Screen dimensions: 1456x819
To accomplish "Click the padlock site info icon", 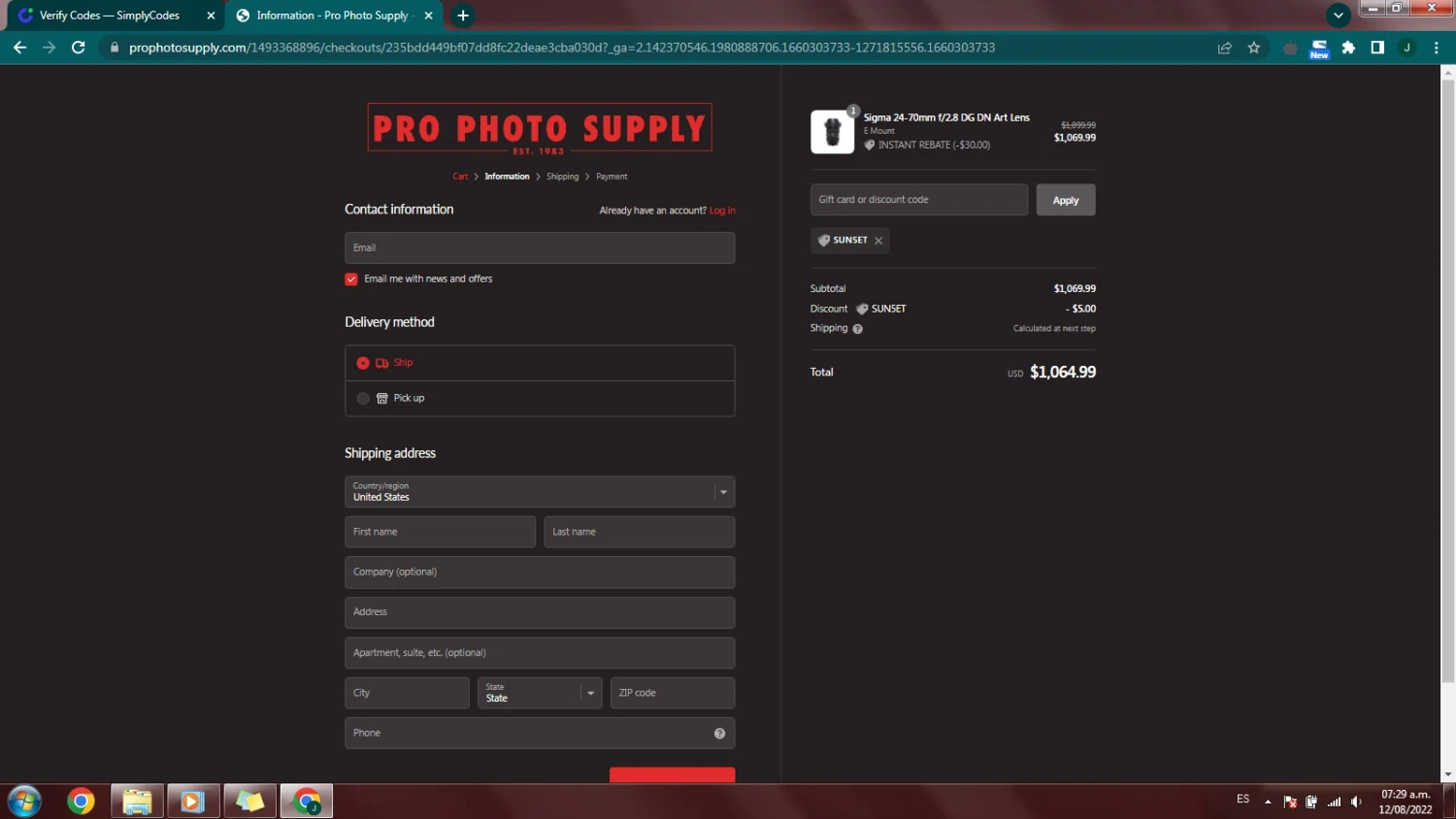I will click(115, 48).
